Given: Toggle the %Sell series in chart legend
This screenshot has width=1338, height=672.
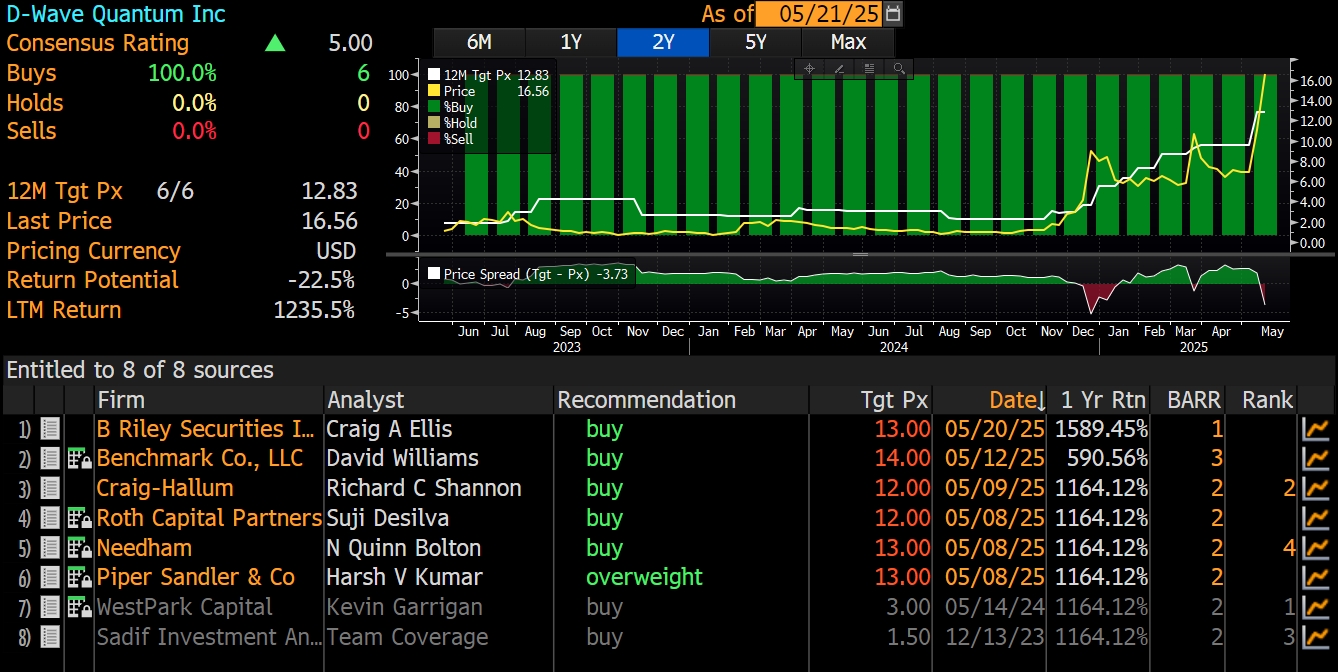Looking at the screenshot, I should click(450, 139).
